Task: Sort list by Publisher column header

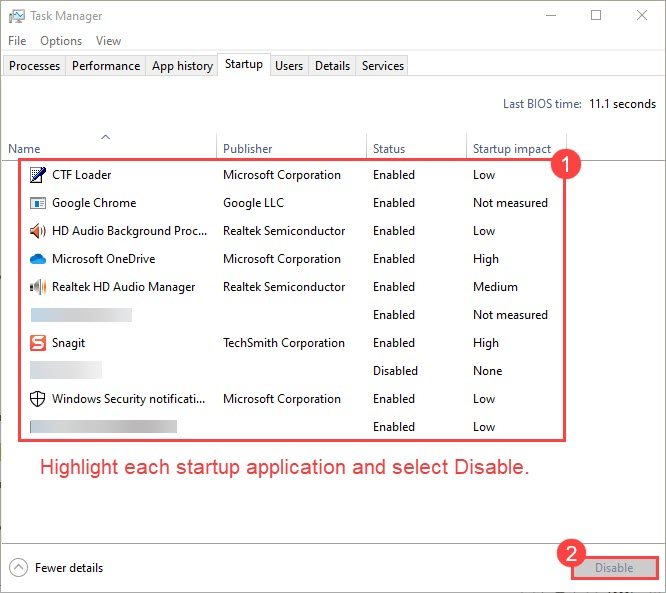Action: pyautogui.click(x=247, y=149)
